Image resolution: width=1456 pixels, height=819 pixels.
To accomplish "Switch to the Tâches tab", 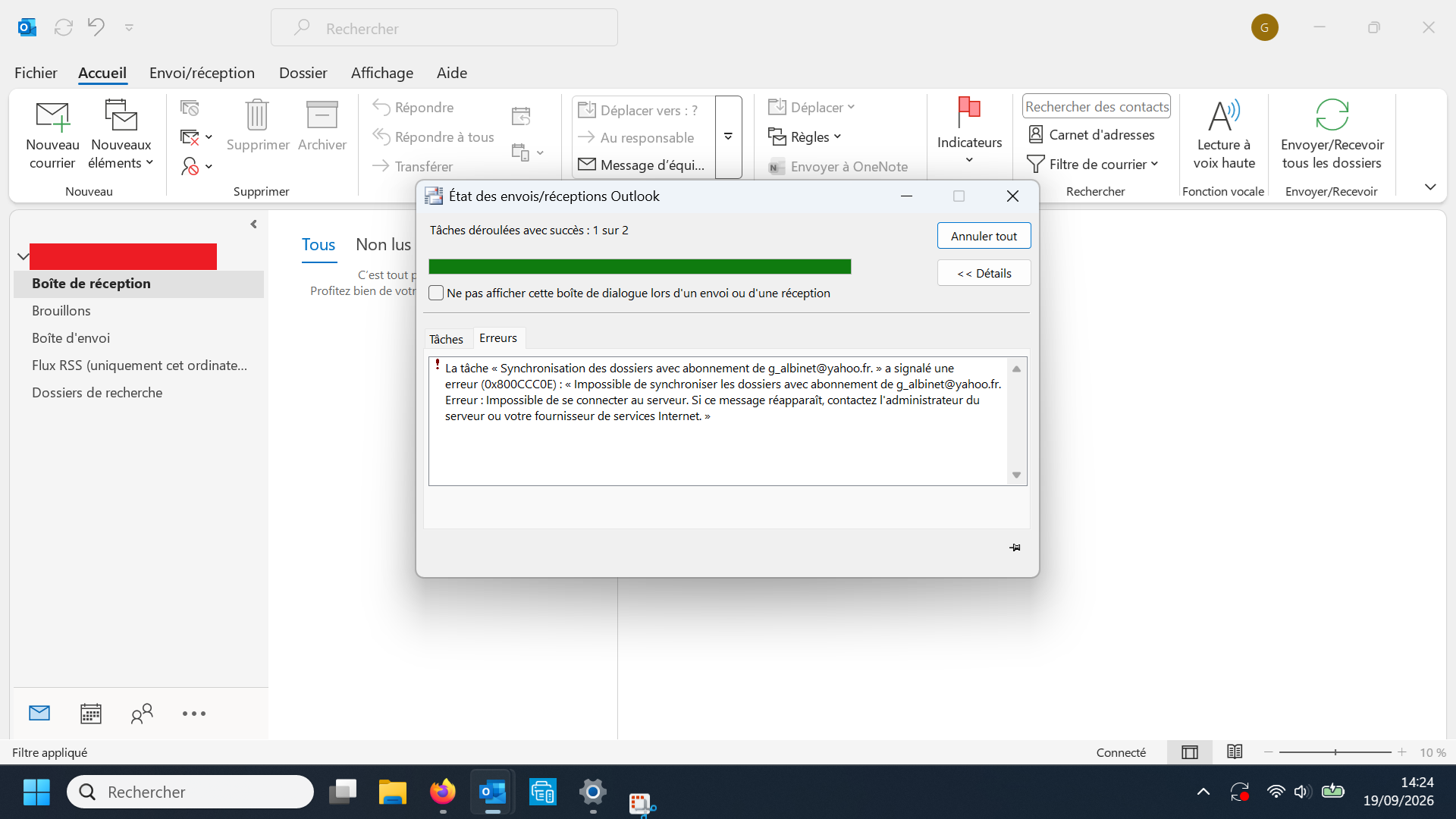I will click(x=446, y=339).
